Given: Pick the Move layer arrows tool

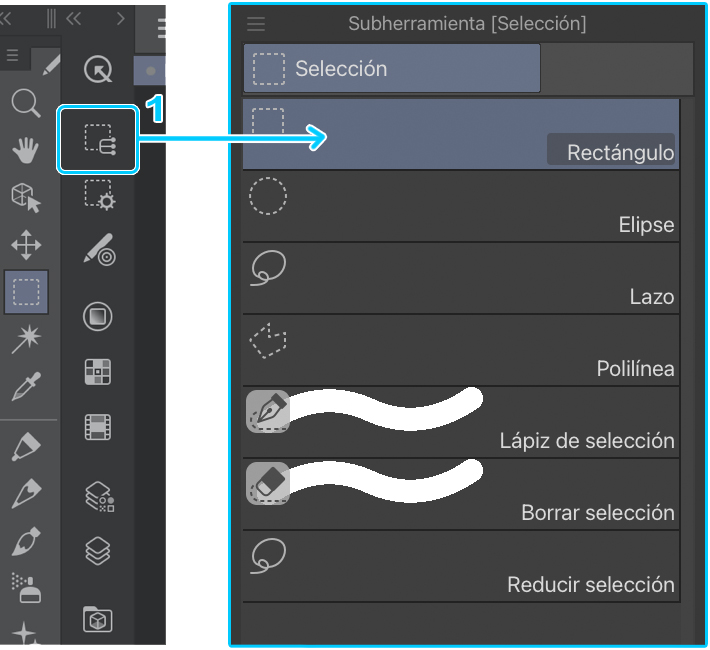Looking at the screenshot, I should [25, 245].
